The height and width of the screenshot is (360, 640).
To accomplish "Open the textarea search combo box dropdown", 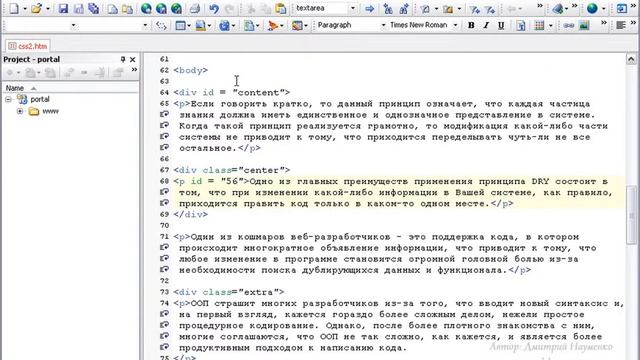I will (x=353, y=8).
